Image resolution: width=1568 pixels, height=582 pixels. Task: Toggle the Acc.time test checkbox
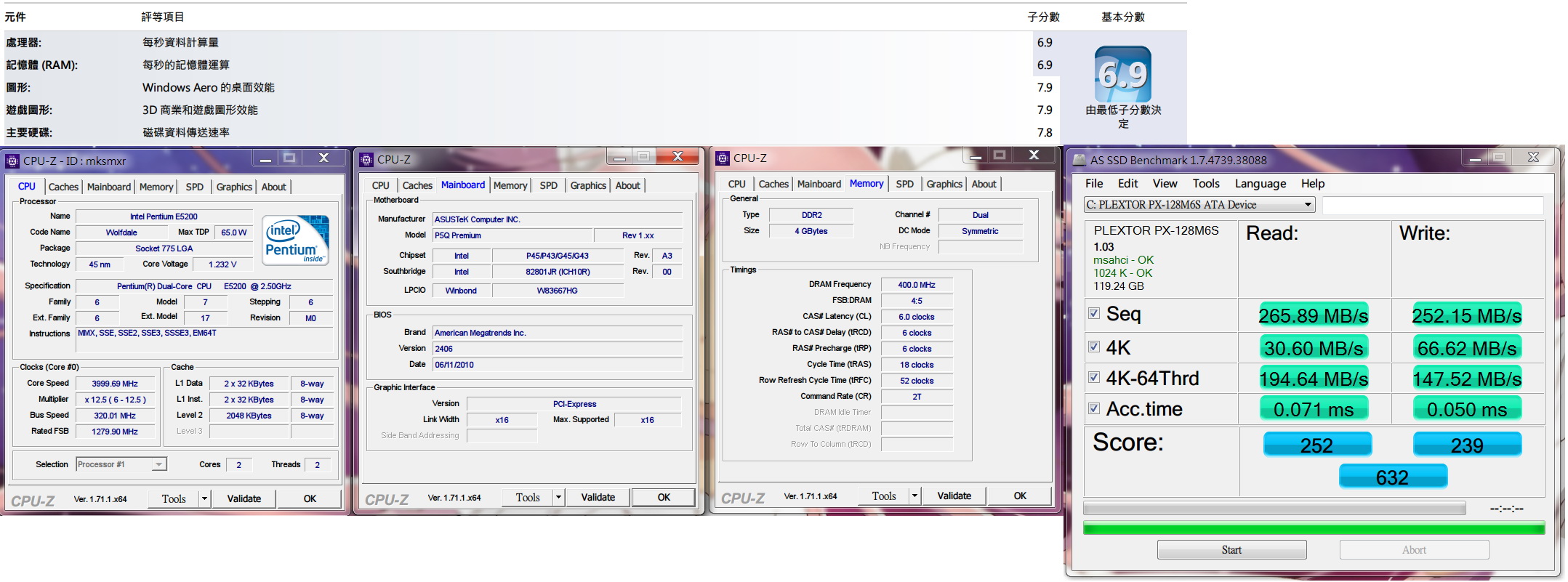(x=1094, y=408)
